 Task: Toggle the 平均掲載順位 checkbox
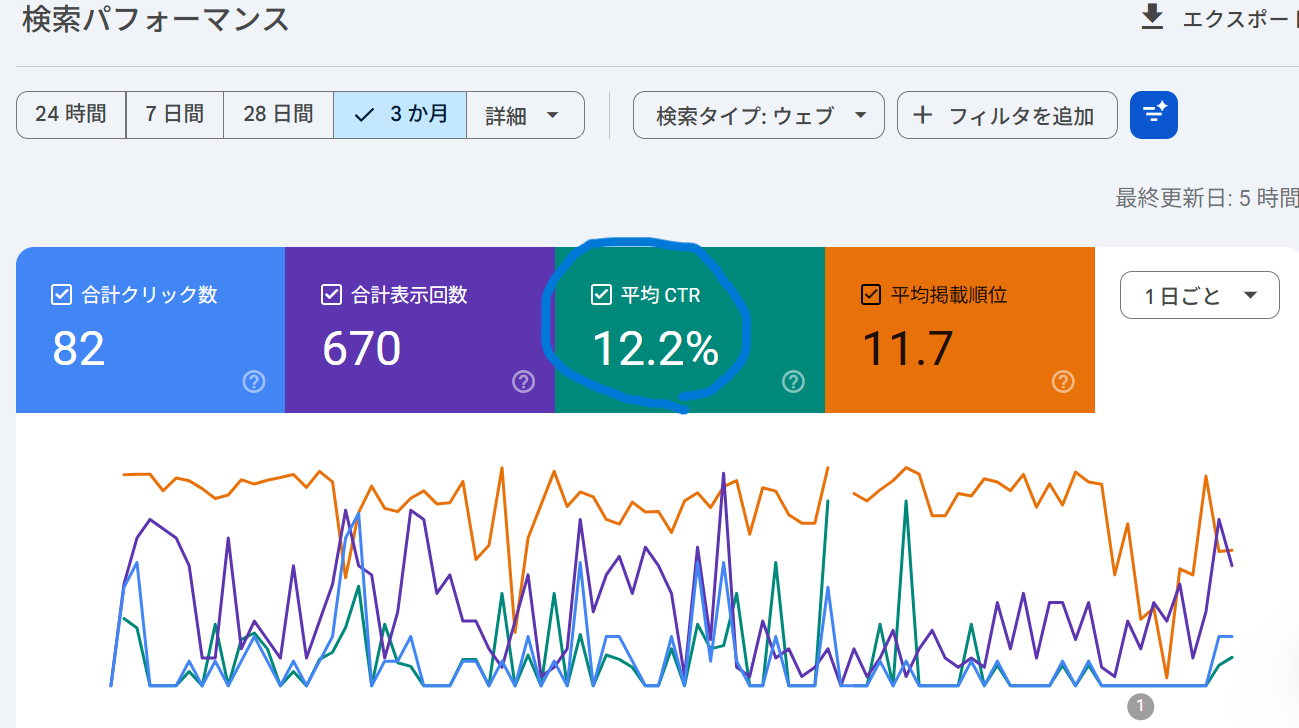pyautogui.click(x=871, y=295)
